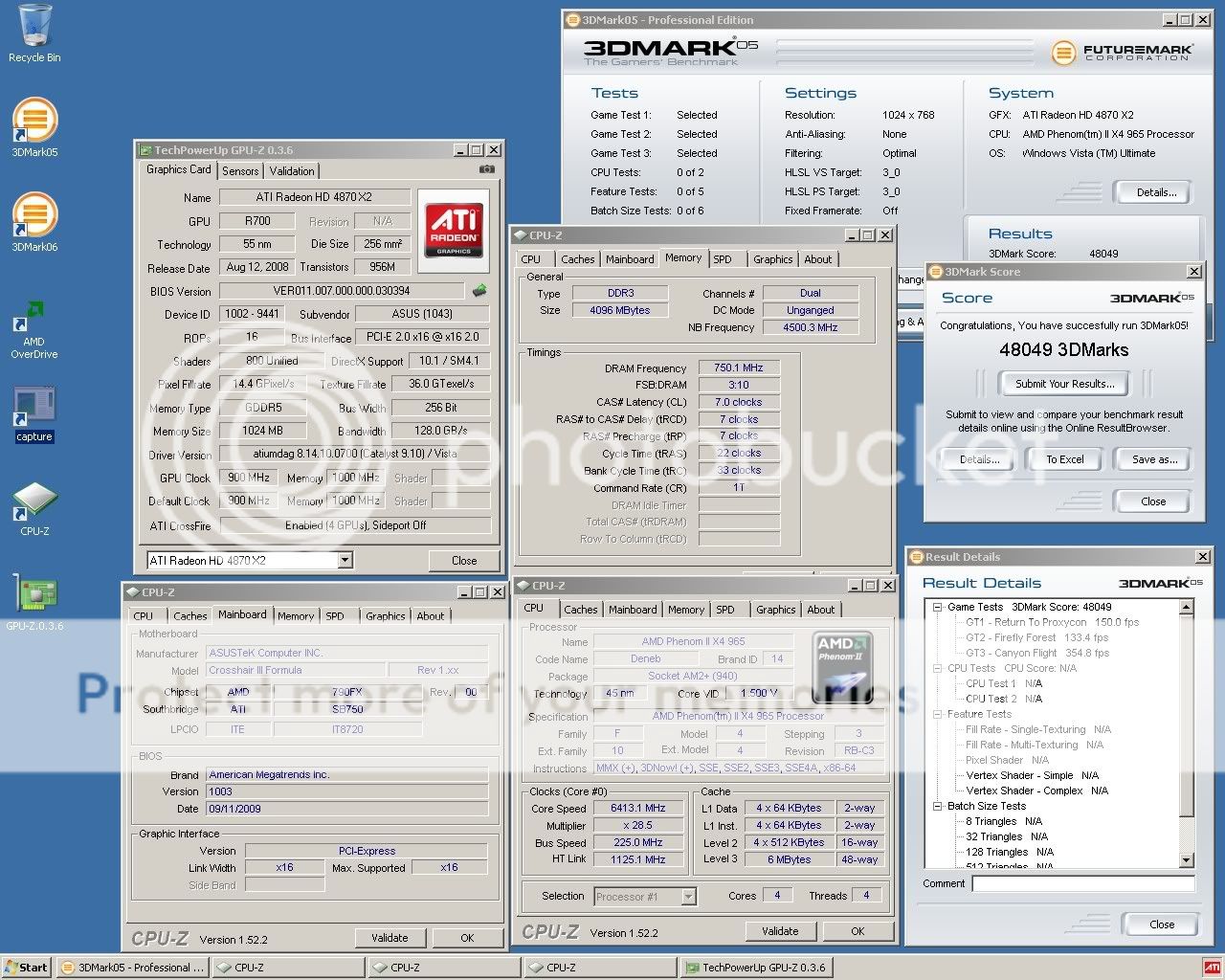Click the BIOS save chip icon in GPU-Z
Viewport: 1225px width, 980px height.
tap(479, 290)
